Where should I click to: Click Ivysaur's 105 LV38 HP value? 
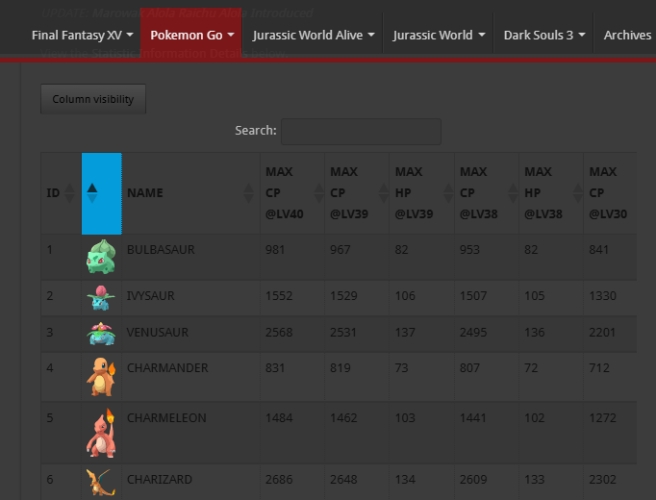tap(535, 296)
